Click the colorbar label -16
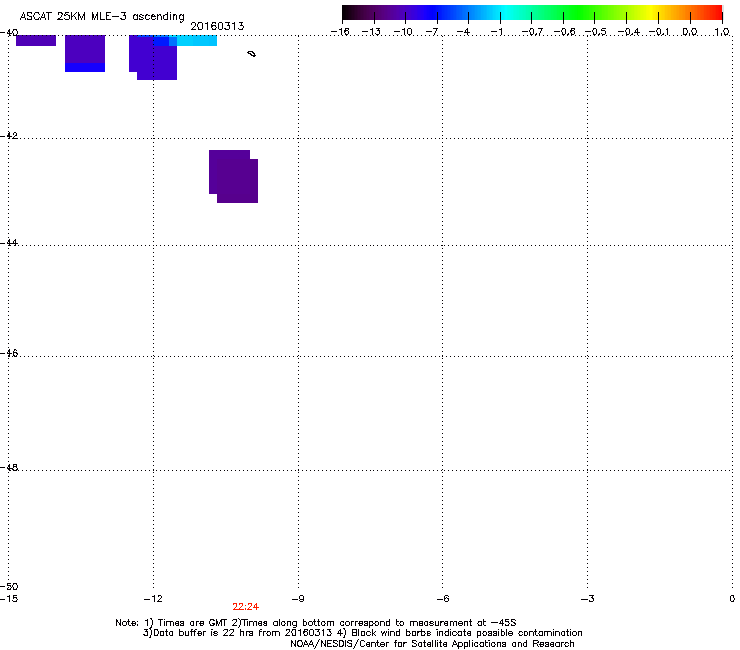The width and height of the screenshot is (740, 650). pos(340,32)
